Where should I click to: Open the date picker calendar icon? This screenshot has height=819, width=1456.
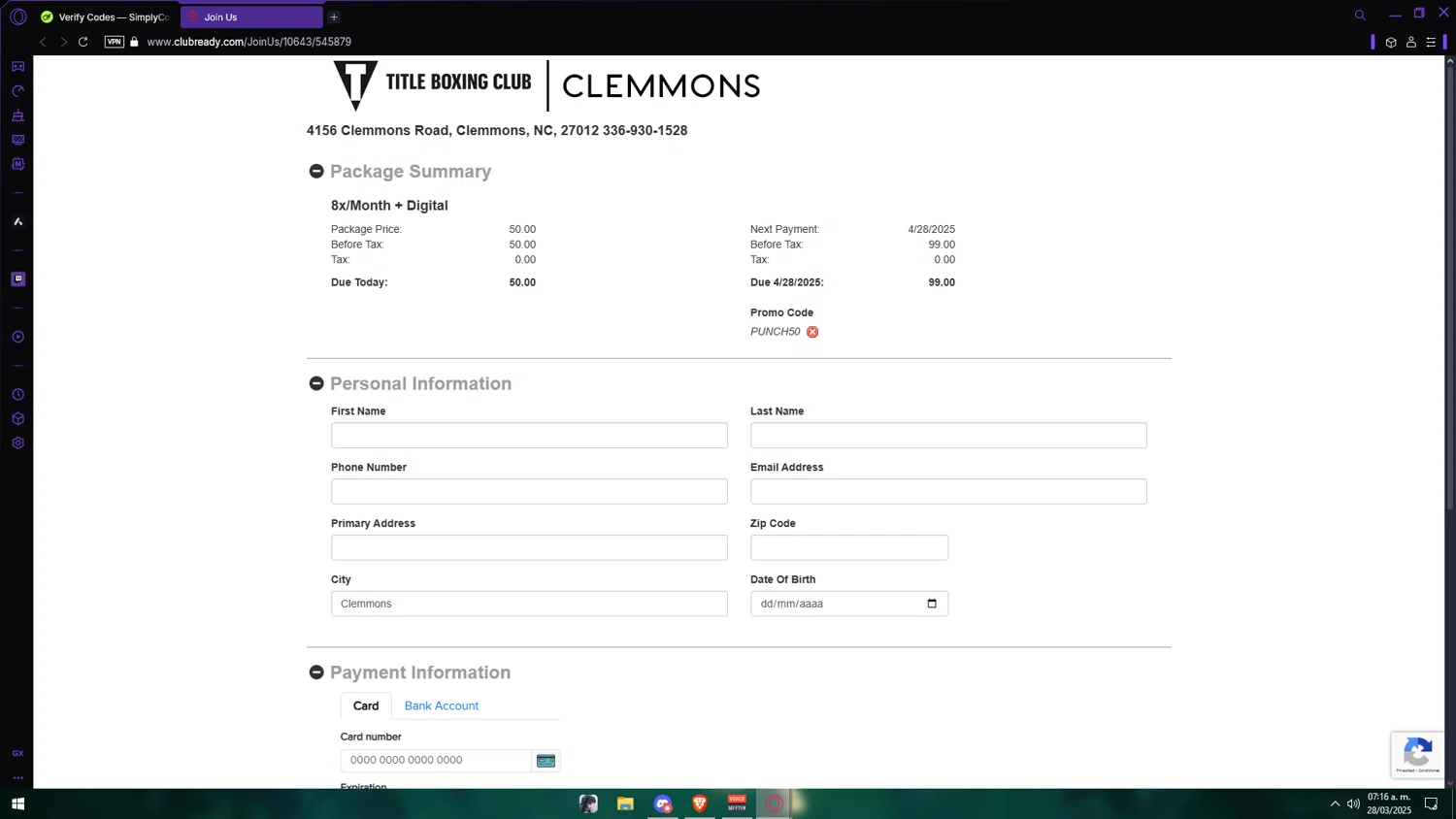[x=932, y=604]
